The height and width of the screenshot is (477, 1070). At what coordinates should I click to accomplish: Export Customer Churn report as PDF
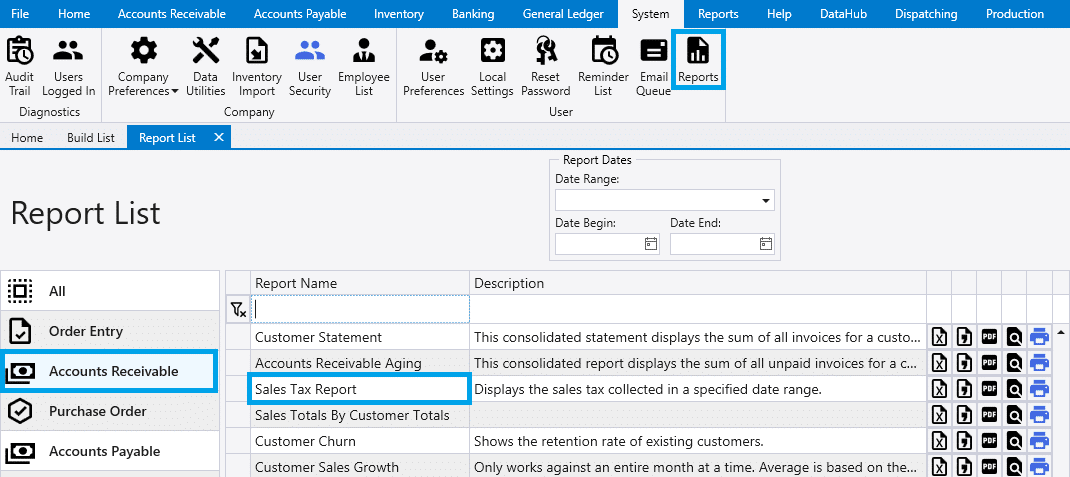pyautogui.click(x=989, y=441)
